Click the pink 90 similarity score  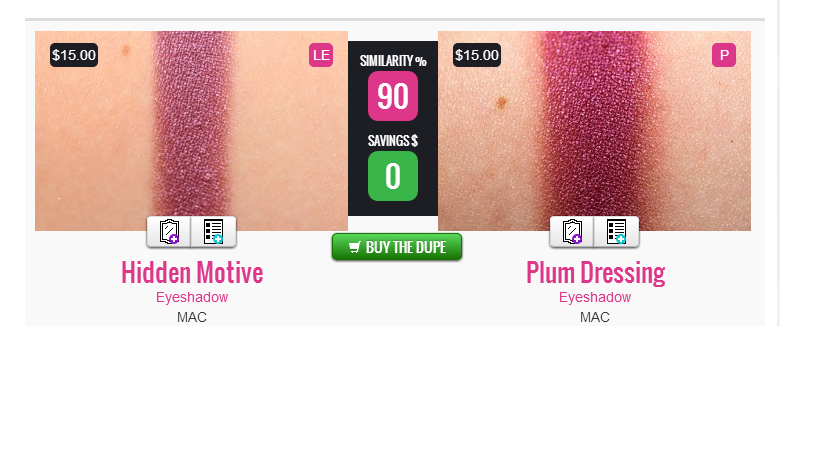point(393,96)
